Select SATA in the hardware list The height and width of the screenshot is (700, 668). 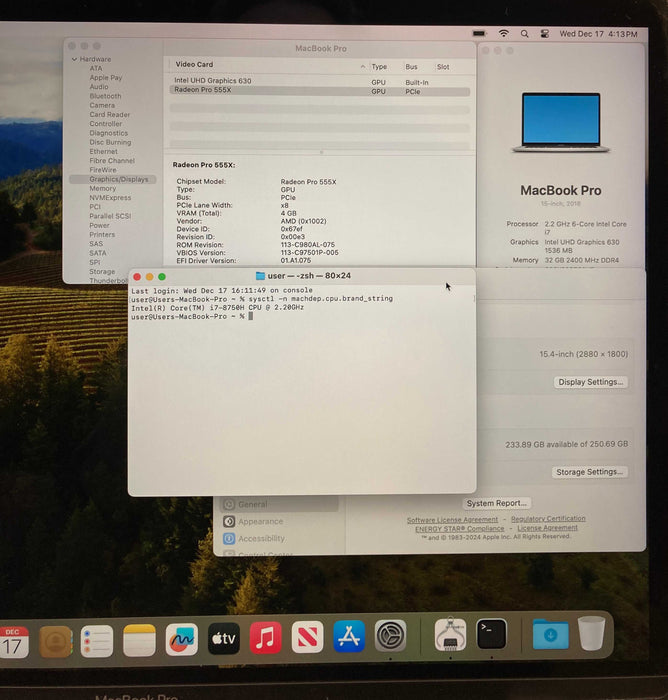click(98, 253)
